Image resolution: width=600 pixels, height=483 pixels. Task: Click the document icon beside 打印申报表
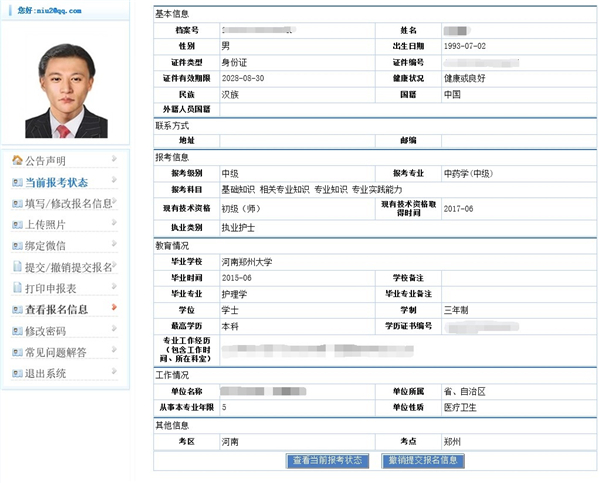click(x=17, y=287)
